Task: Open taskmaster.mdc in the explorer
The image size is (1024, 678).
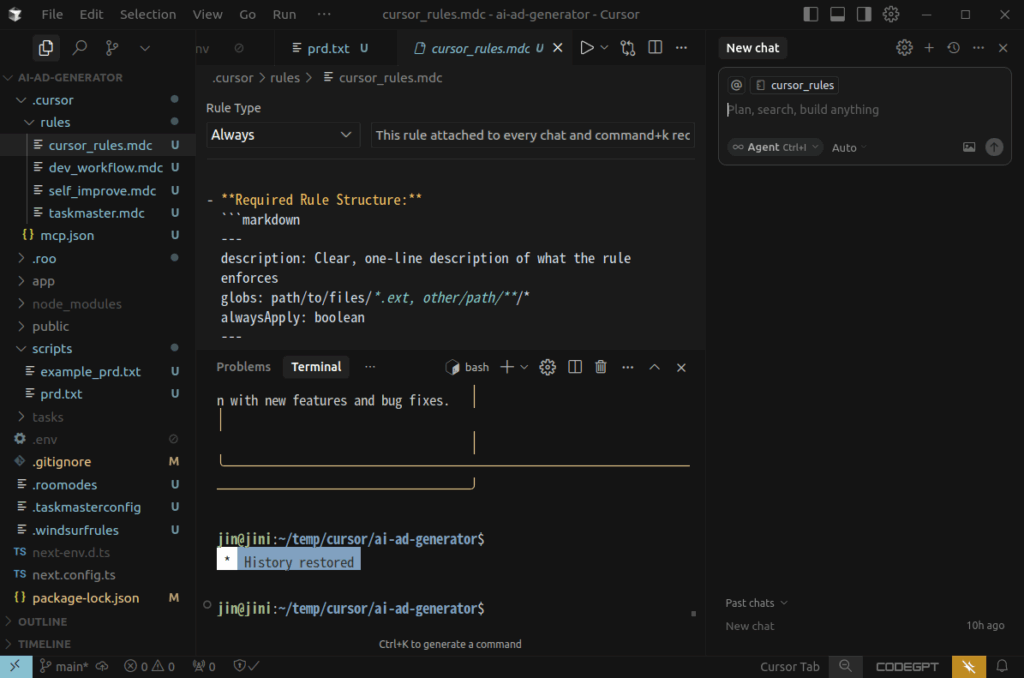Action: (98, 213)
